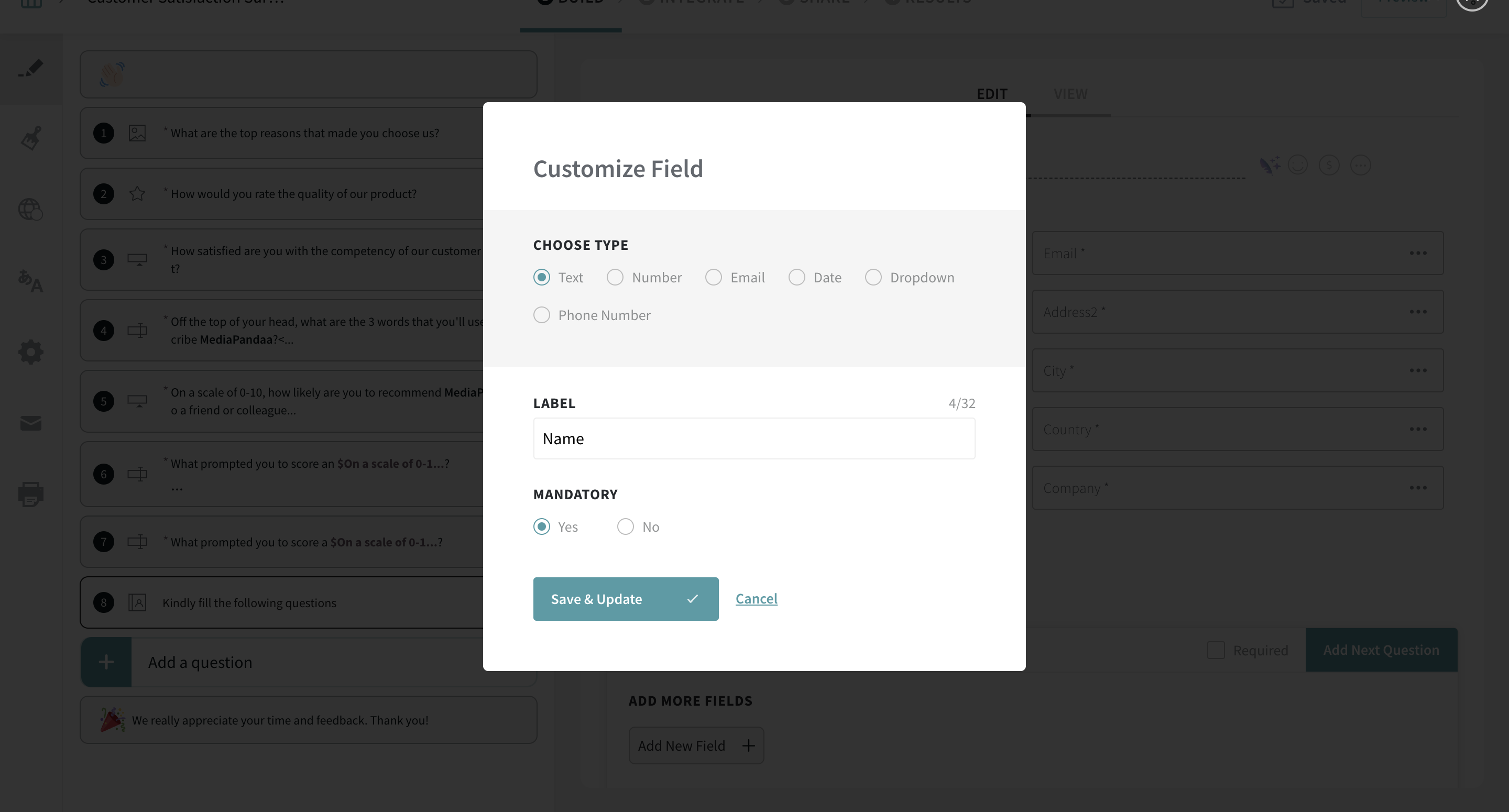This screenshot has height=812, width=1509.
Task: Choose the Phone Number type option
Action: pyautogui.click(x=542, y=315)
